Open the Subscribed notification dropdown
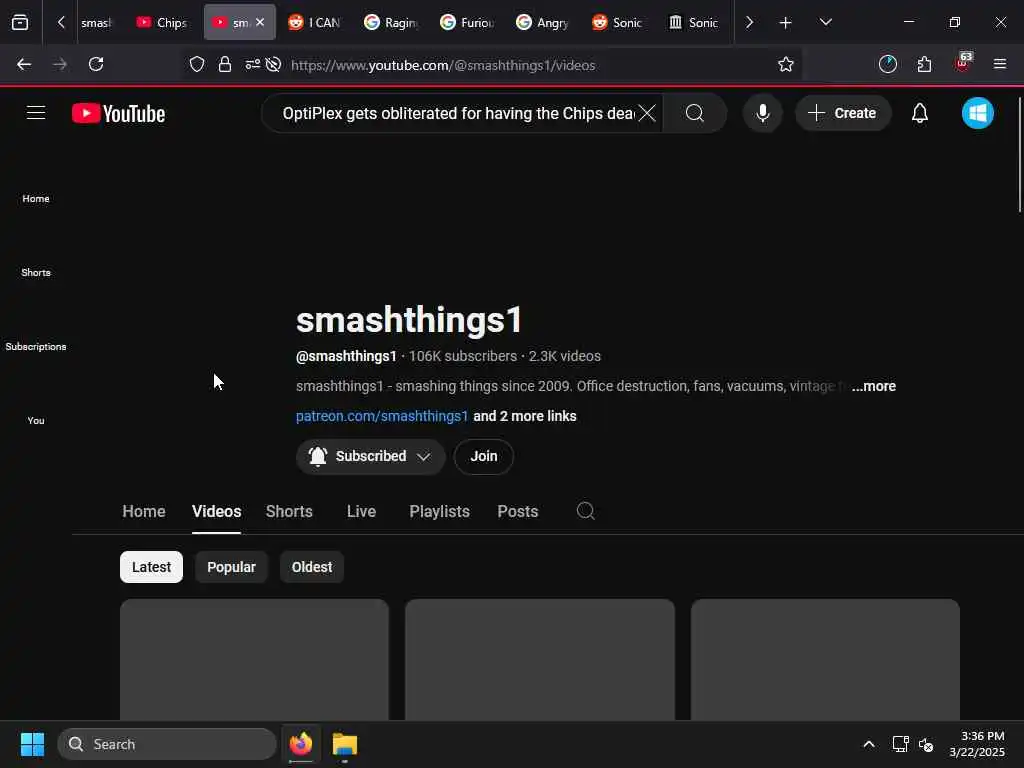 point(370,456)
